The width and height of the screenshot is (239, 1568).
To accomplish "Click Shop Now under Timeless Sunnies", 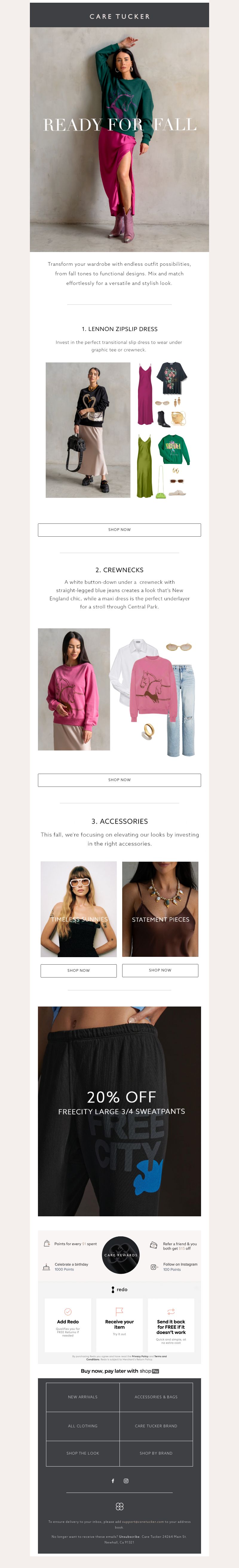I will [79, 970].
